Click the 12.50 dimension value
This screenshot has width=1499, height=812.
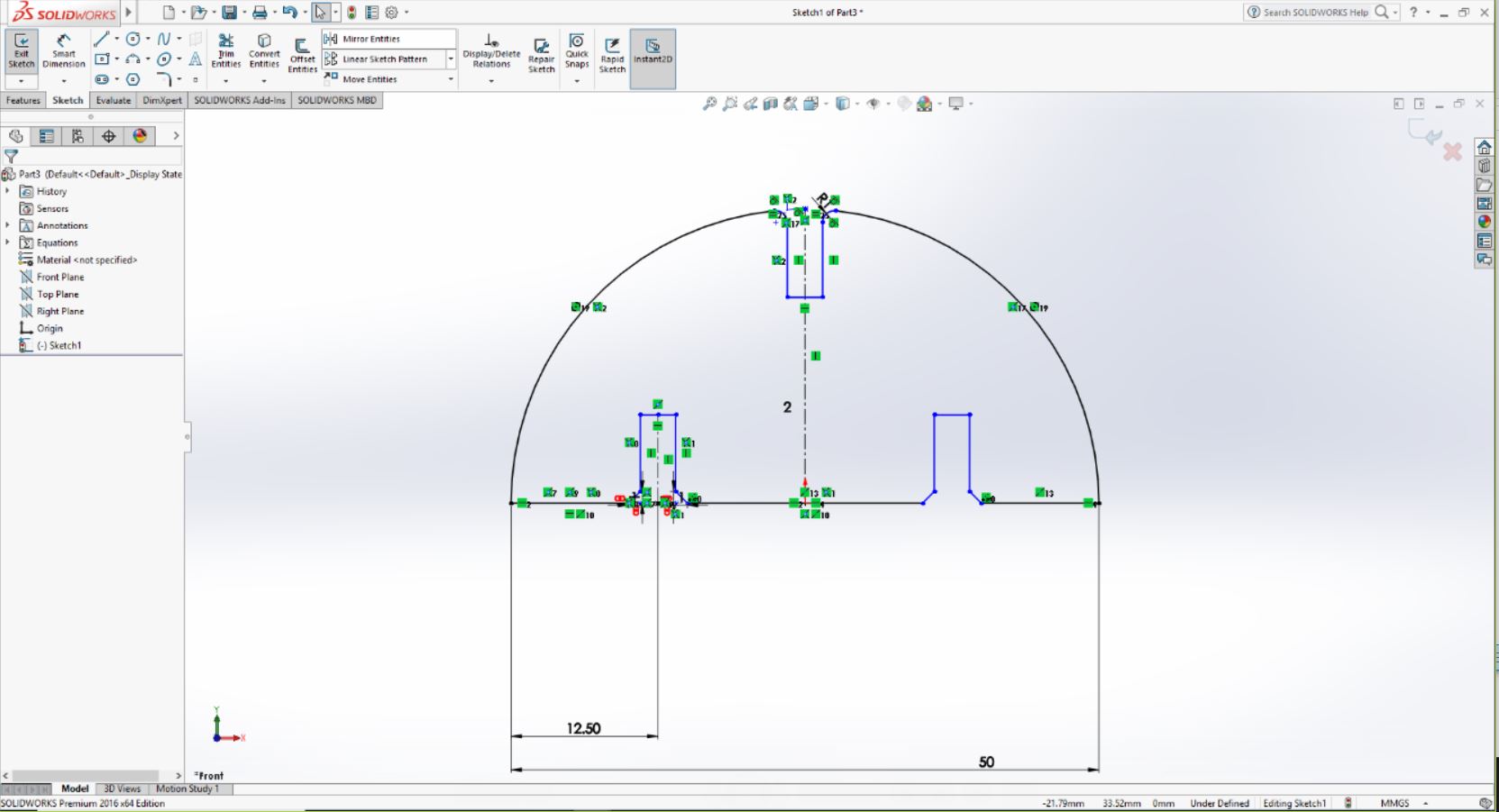click(584, 728)
